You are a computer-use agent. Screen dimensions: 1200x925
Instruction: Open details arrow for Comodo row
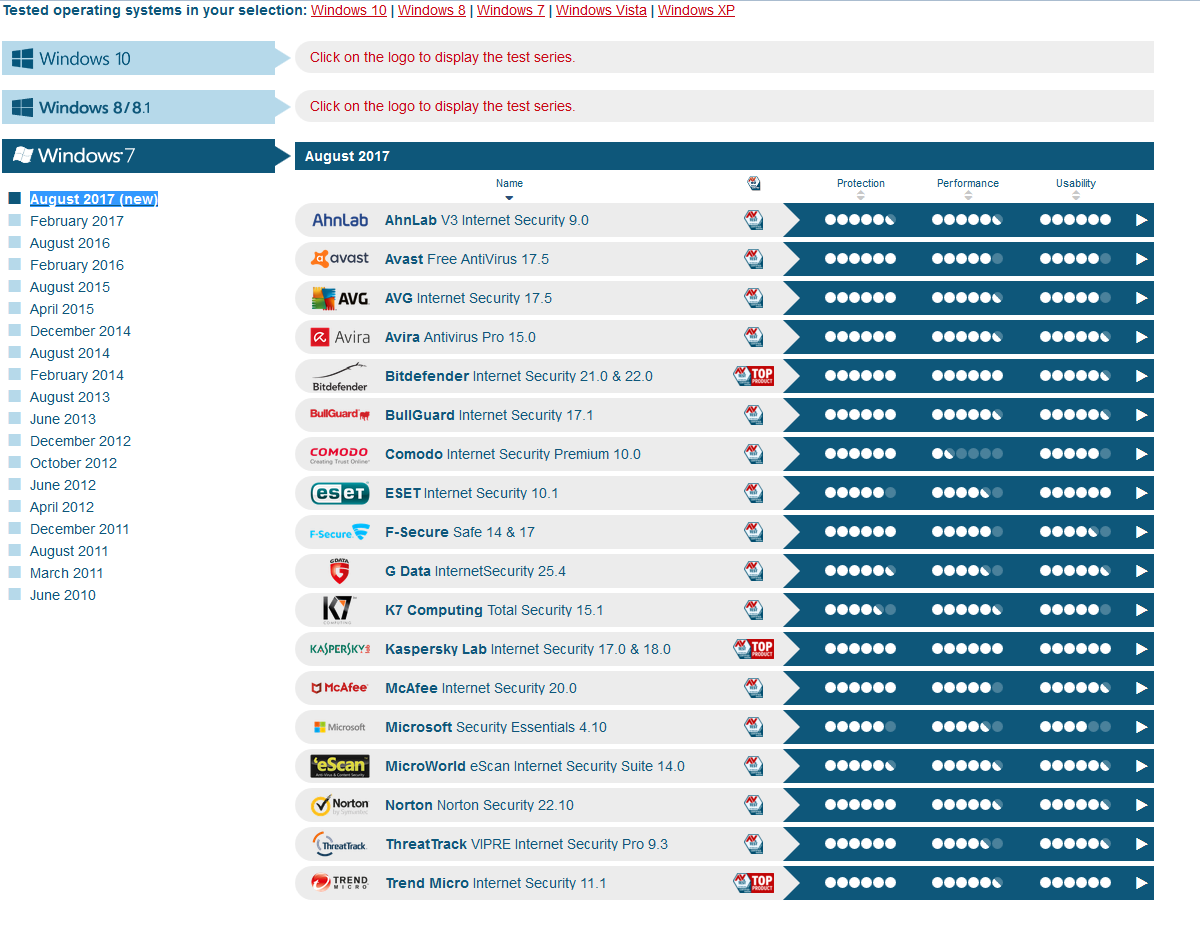point(1142,454)
